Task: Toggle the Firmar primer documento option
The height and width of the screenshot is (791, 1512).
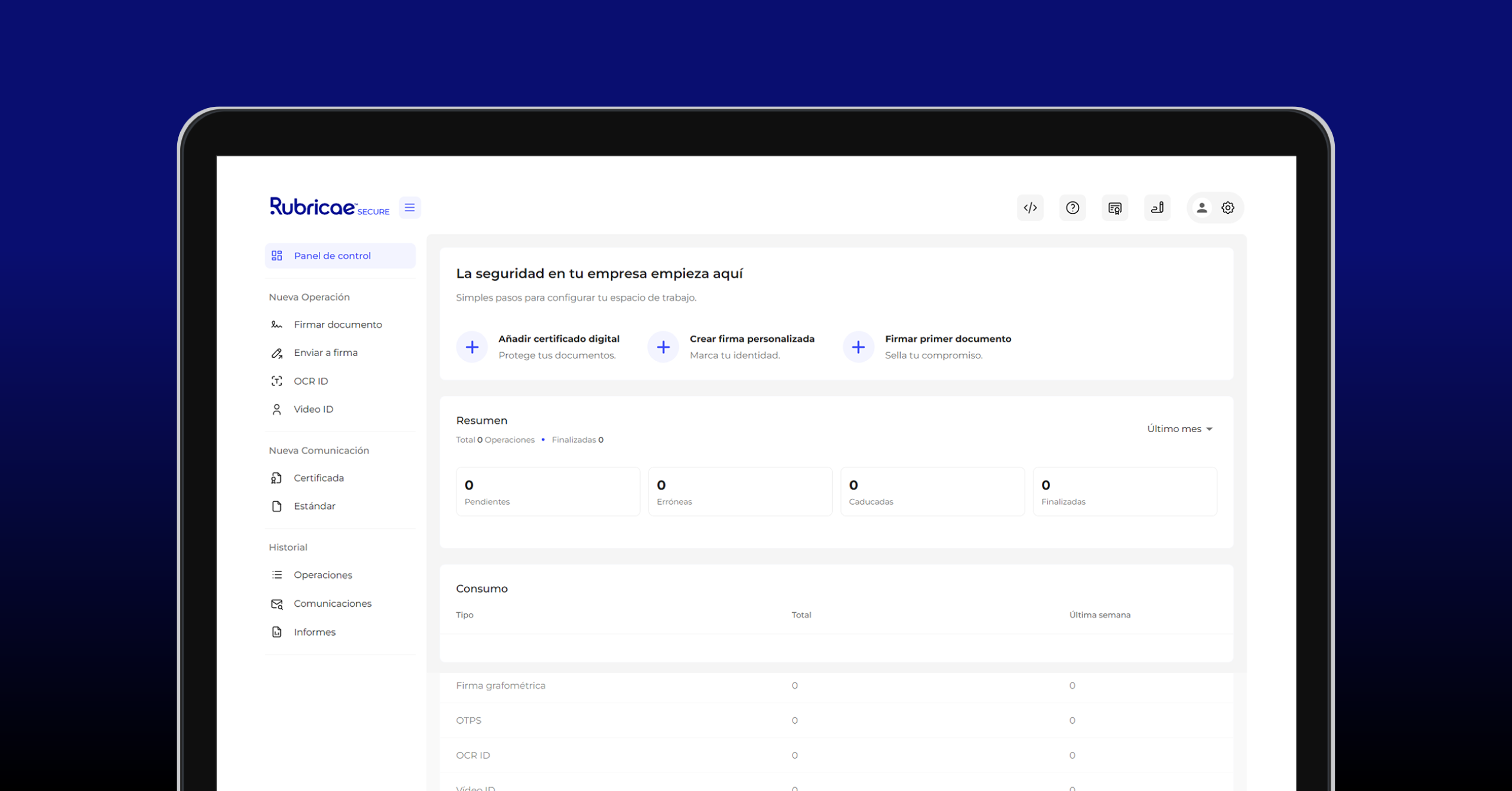Action: pos(857,346)
